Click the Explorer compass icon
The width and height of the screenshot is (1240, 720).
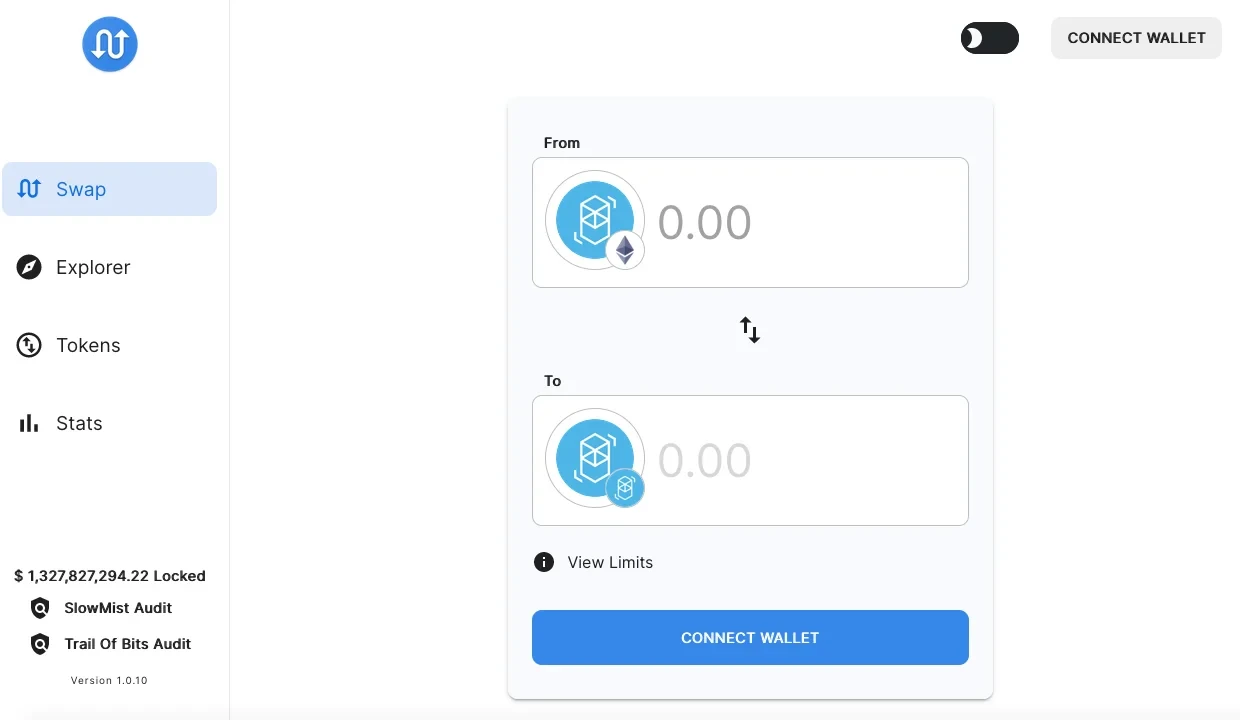tap(29, 267)
